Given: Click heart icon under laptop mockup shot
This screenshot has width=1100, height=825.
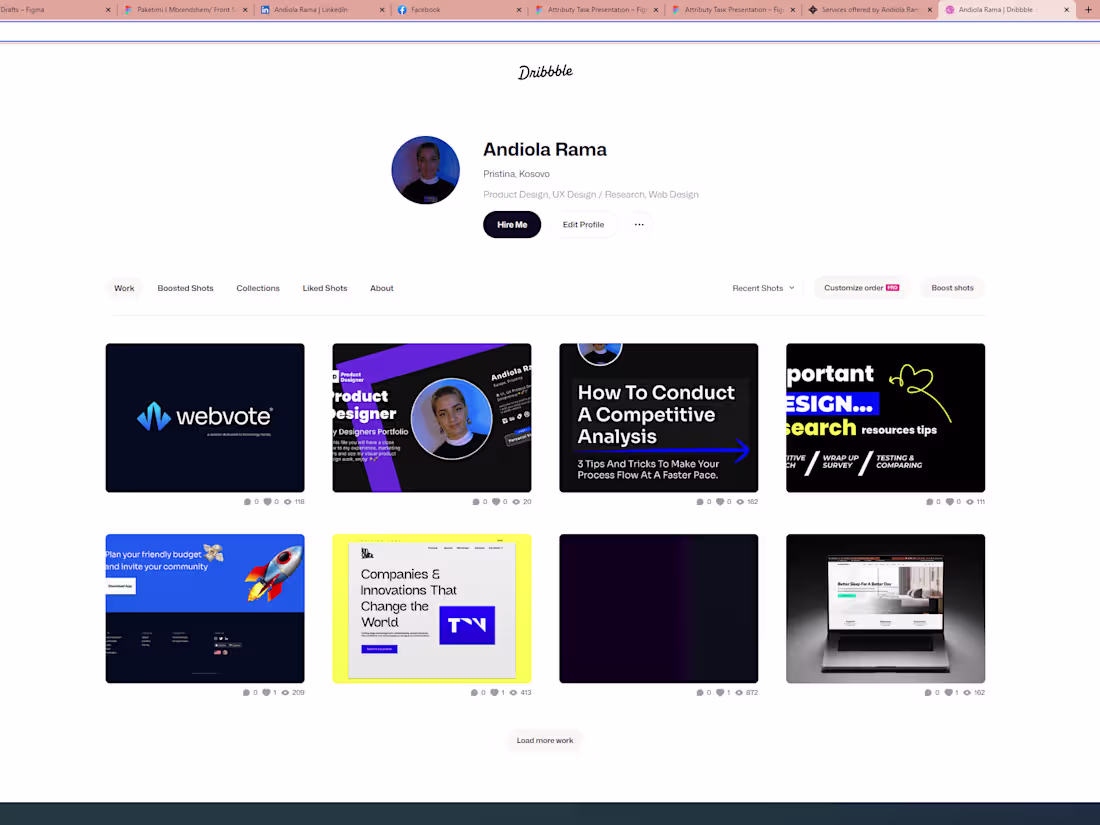Looking at the screenshot, I should [x=948, y=692].
